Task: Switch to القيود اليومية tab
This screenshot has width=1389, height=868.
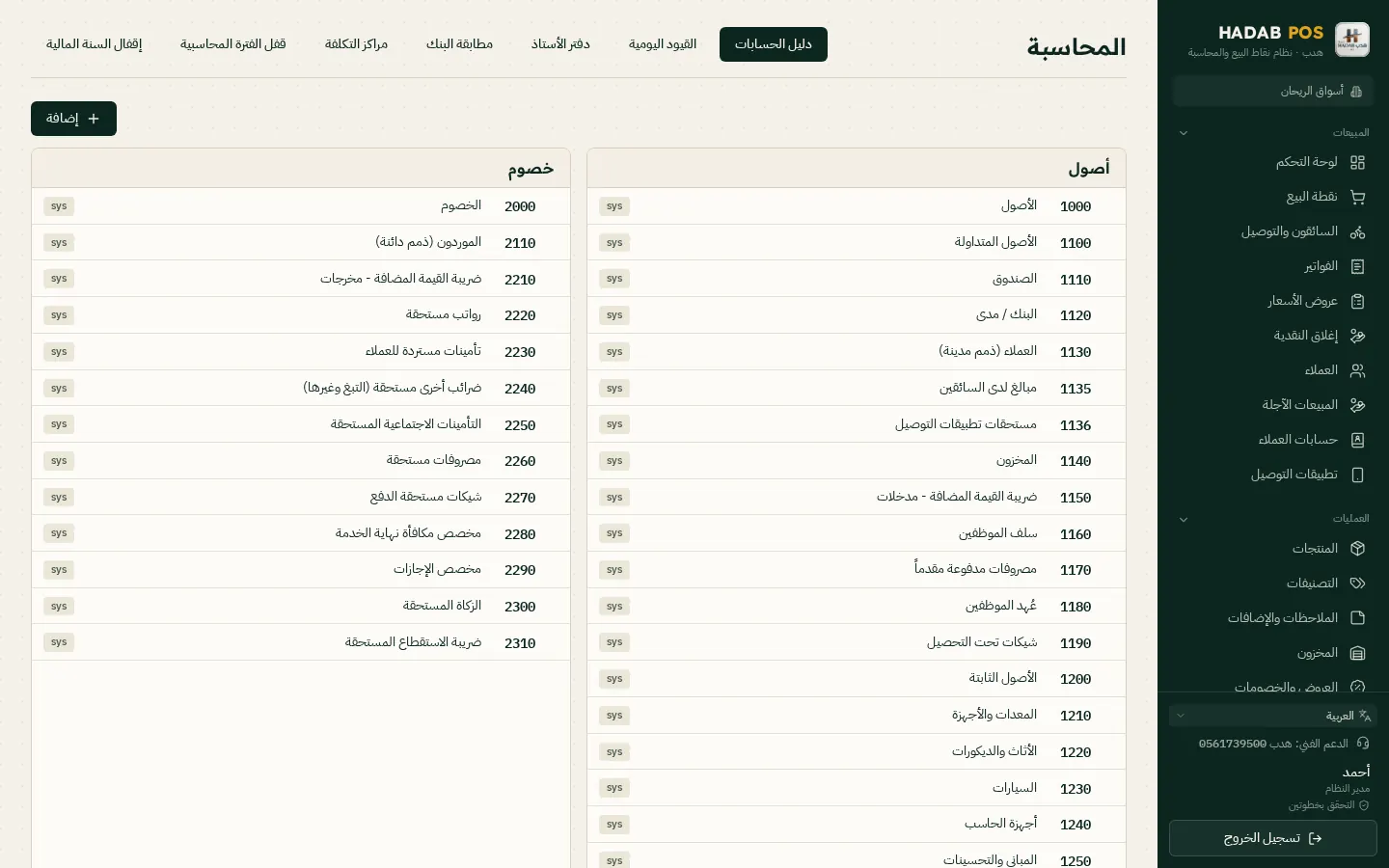Action: pyautogui.click(x=663, y=44)
